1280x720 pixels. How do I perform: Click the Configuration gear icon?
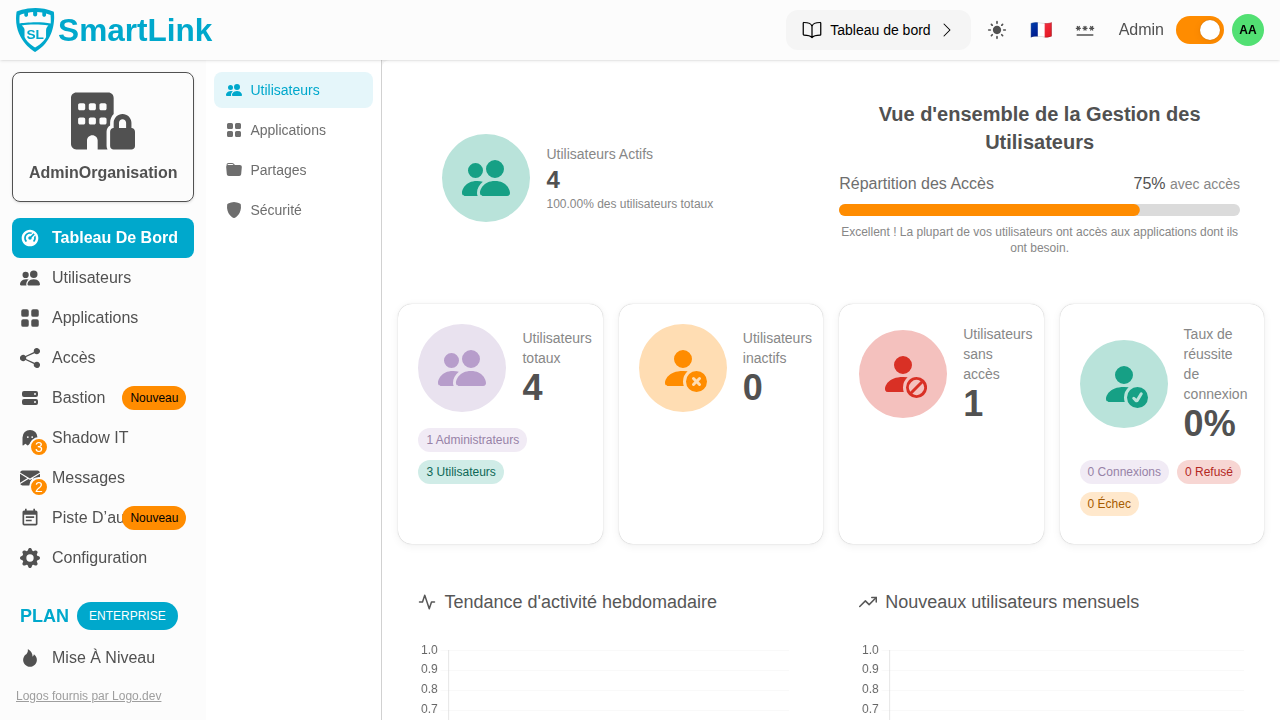point(30,557)
